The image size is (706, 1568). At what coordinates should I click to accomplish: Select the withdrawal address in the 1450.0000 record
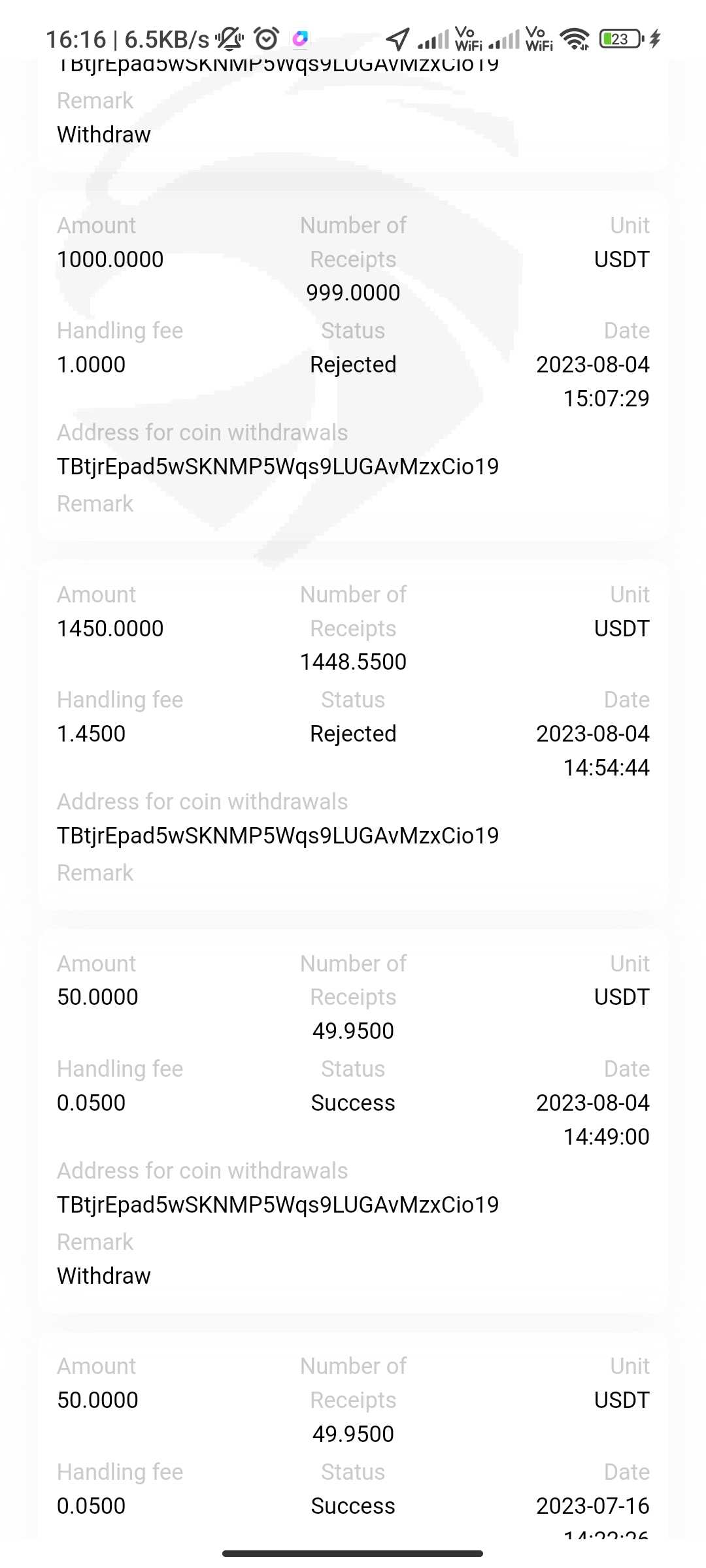278,836
